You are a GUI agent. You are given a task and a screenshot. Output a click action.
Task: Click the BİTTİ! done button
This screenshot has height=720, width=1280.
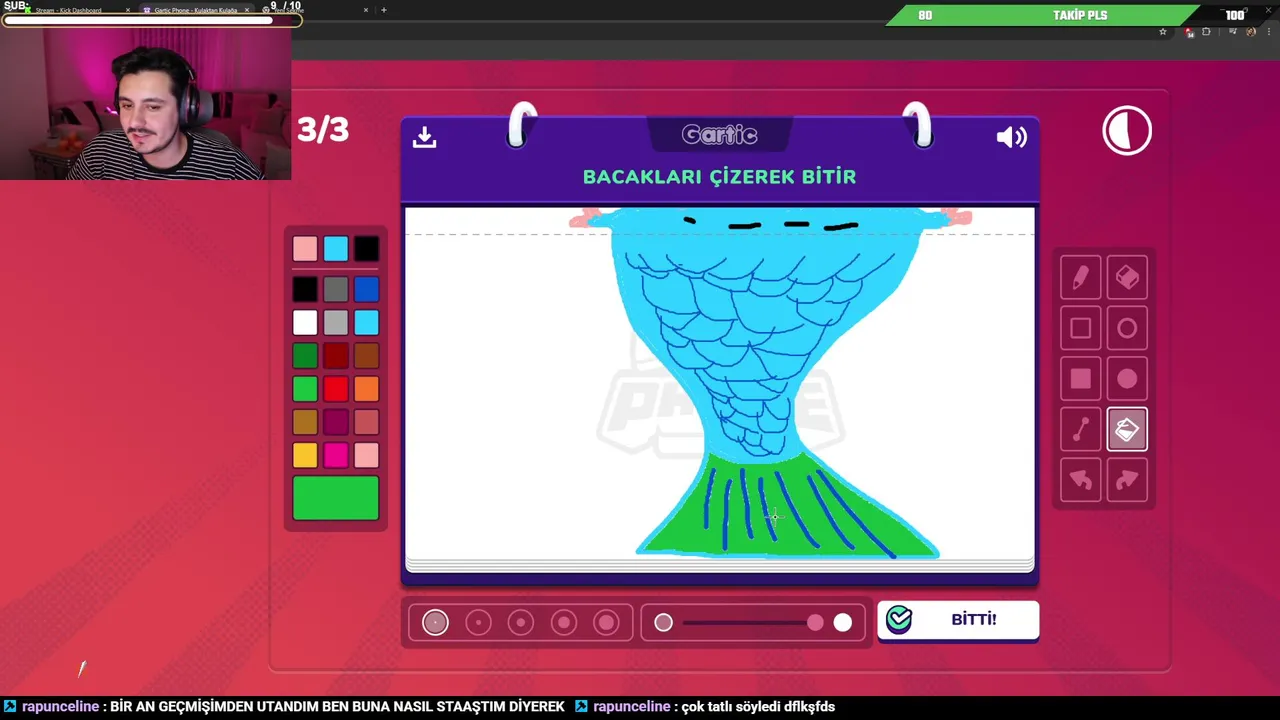(x=958, y=620)
